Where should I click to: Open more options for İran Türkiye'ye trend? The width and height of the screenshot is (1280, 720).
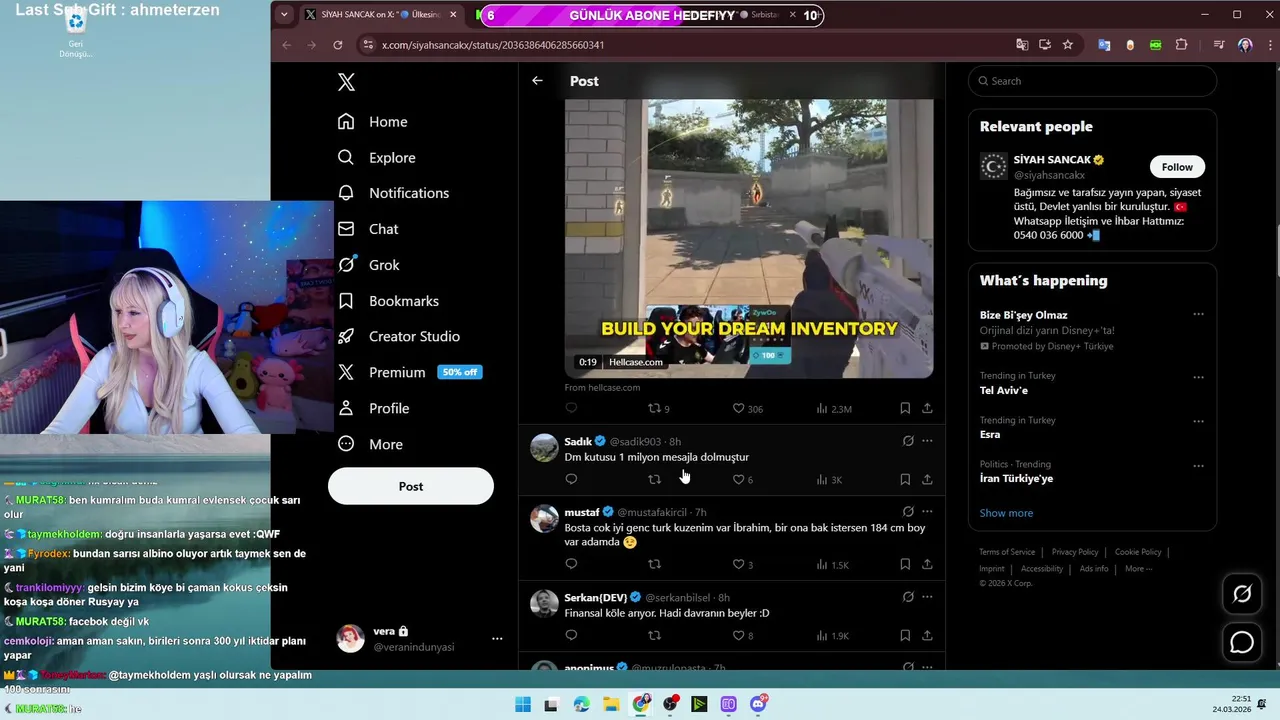[1198, 466]
